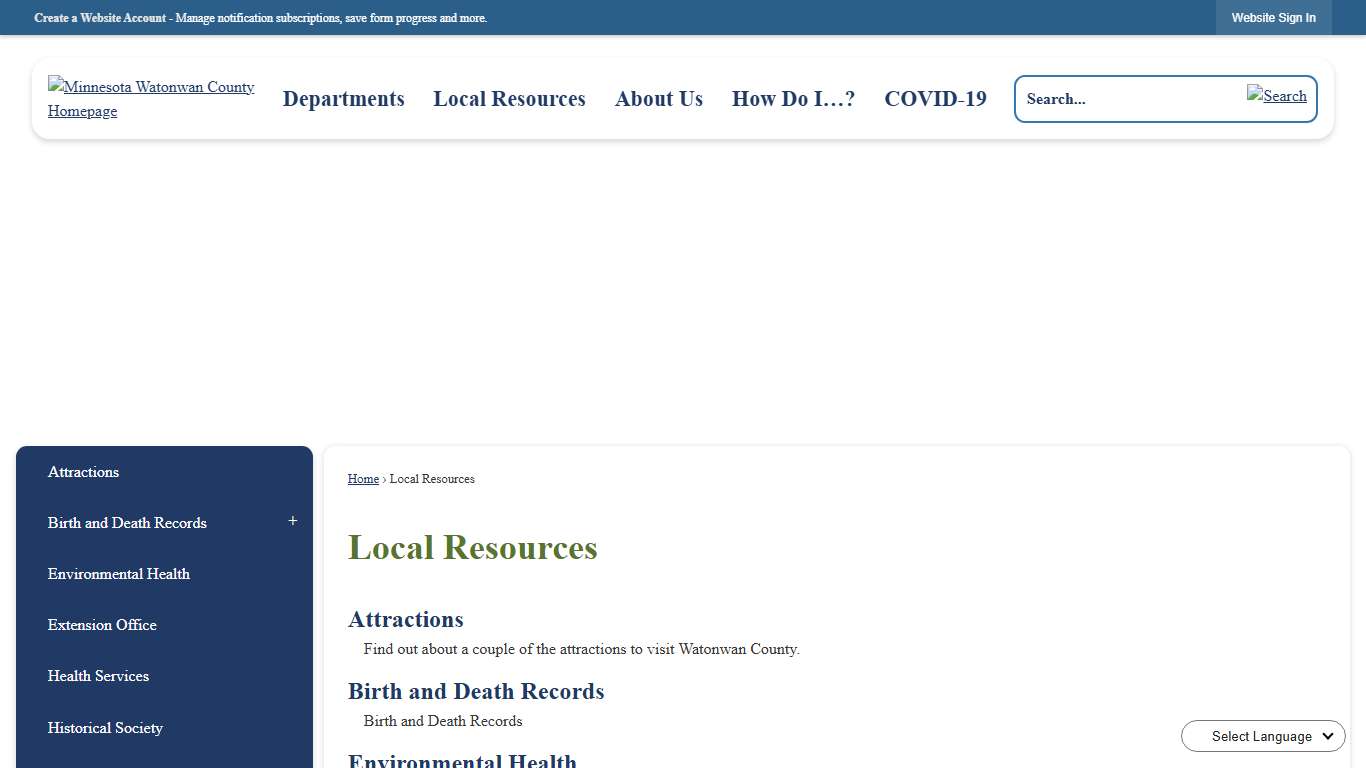Open the Birth and Death Records heading link
1366x768 pixels.
click(x=476, y=691)
